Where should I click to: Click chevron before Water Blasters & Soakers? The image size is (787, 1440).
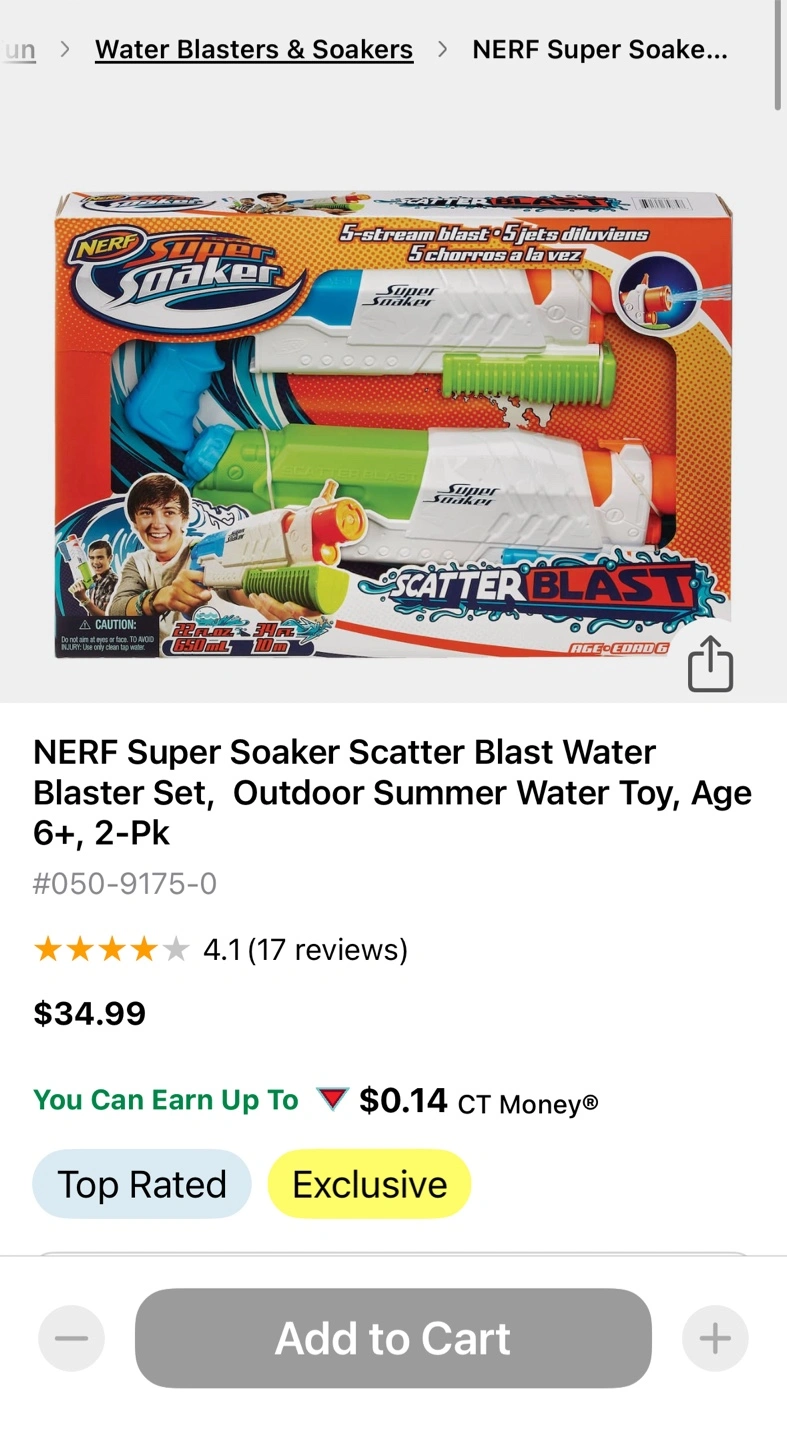[x=65, y=49]
